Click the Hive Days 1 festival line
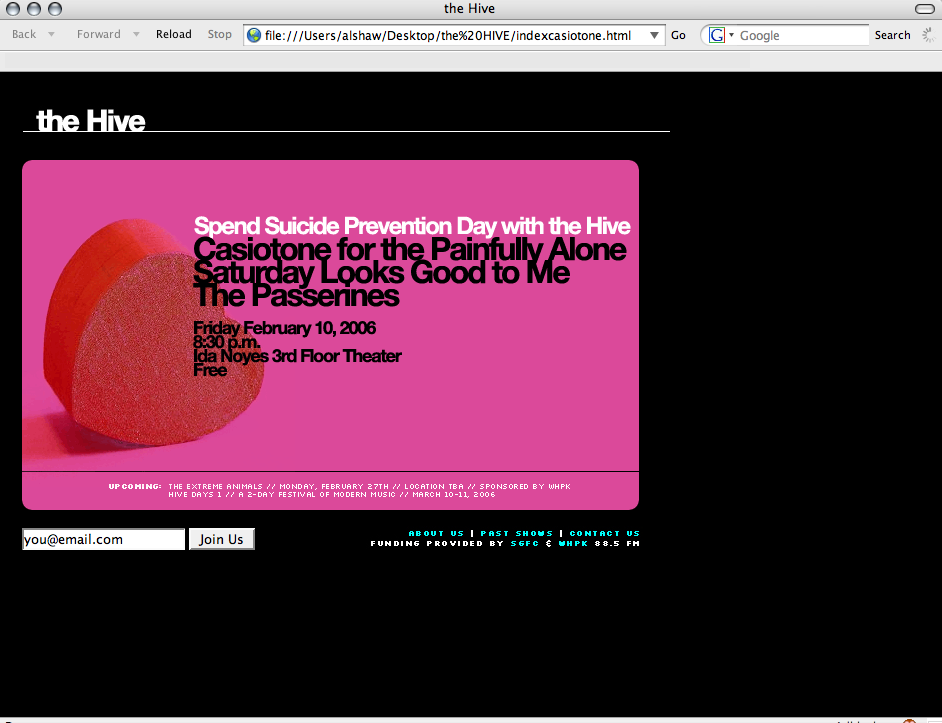Viewport: 942px width, 723px height. (x=332, y=495)
